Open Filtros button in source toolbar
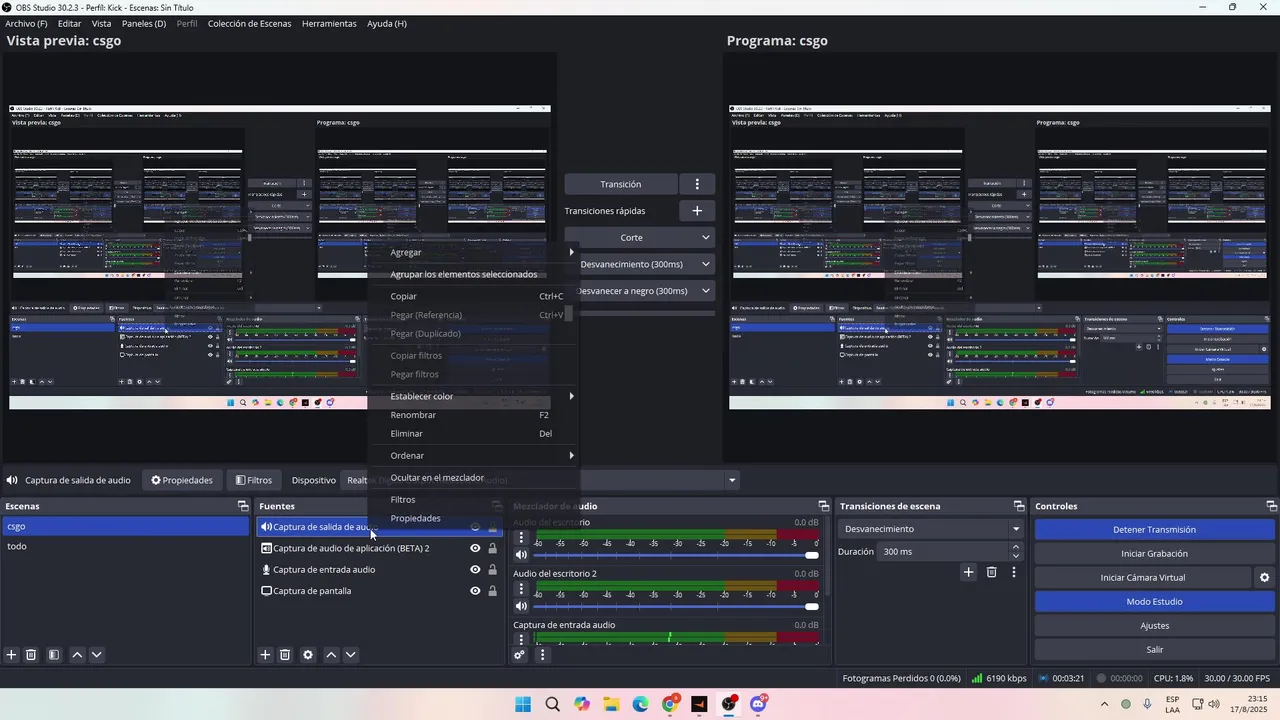Image resolution: width=1280 pixels, height=720 pixels. [254, 480]
